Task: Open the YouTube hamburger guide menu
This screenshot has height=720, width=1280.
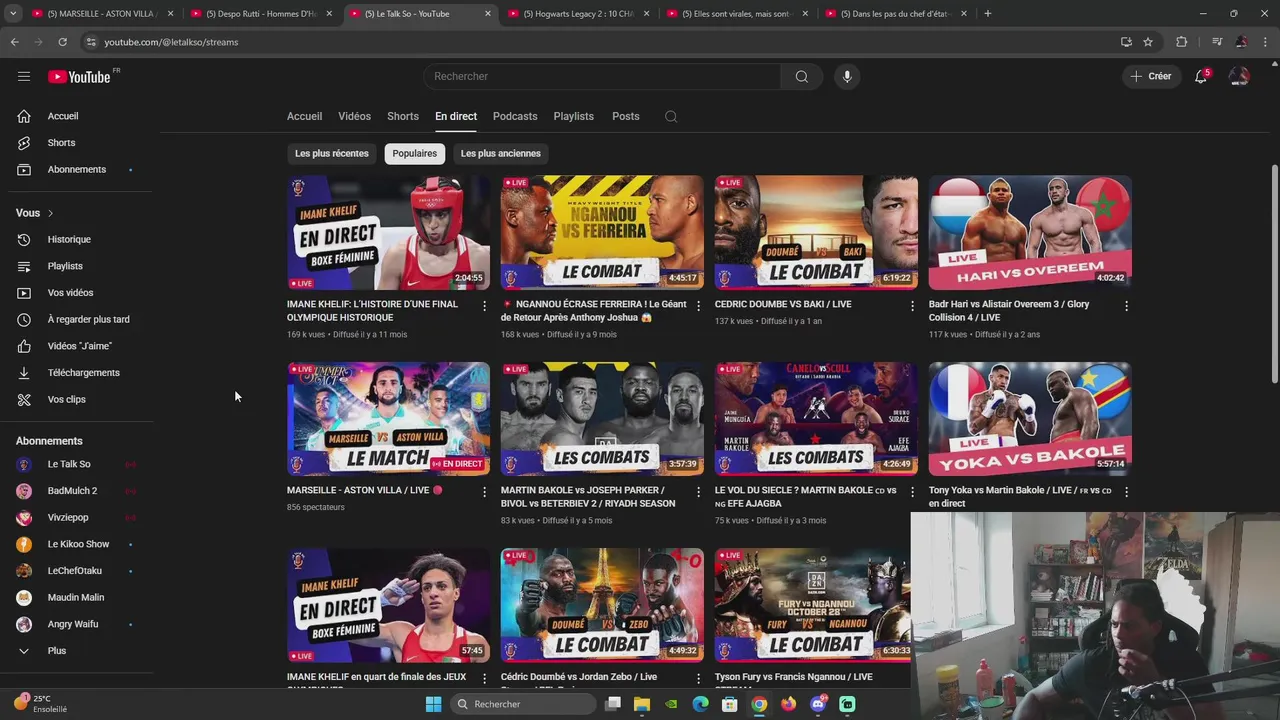Action: [24, 76]
